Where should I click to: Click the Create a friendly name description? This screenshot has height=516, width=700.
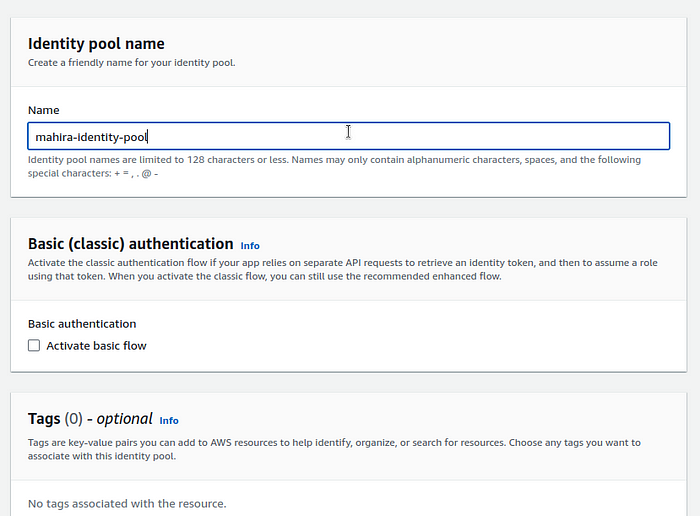[132, 62]
